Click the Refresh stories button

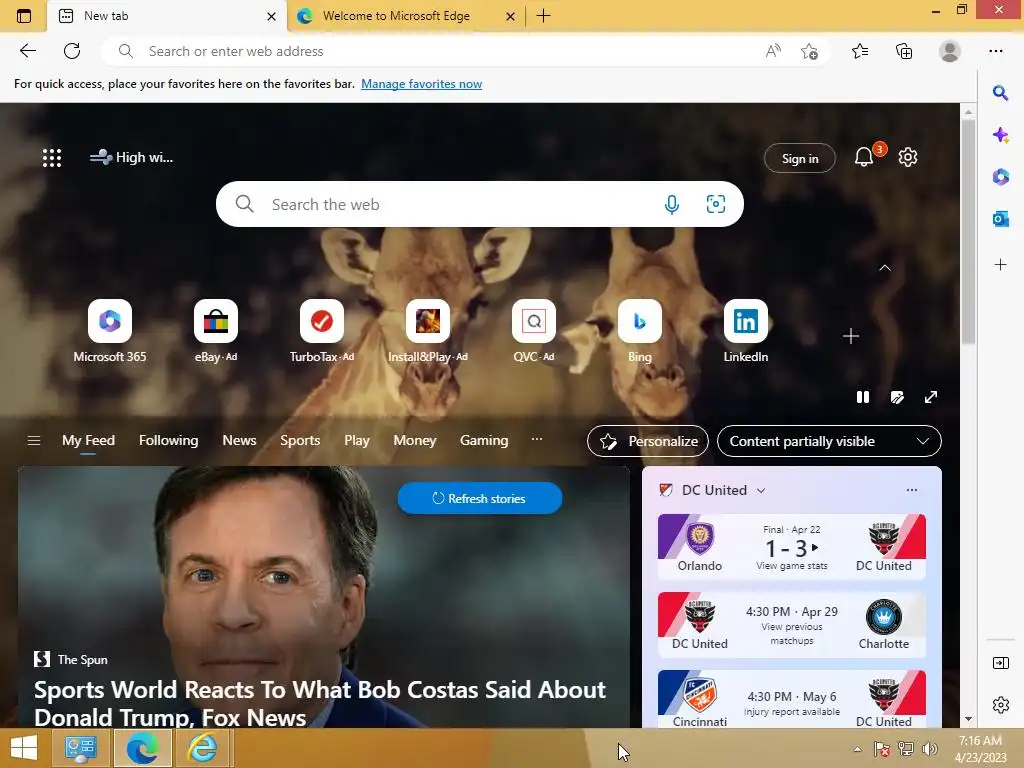pos(479,498)
